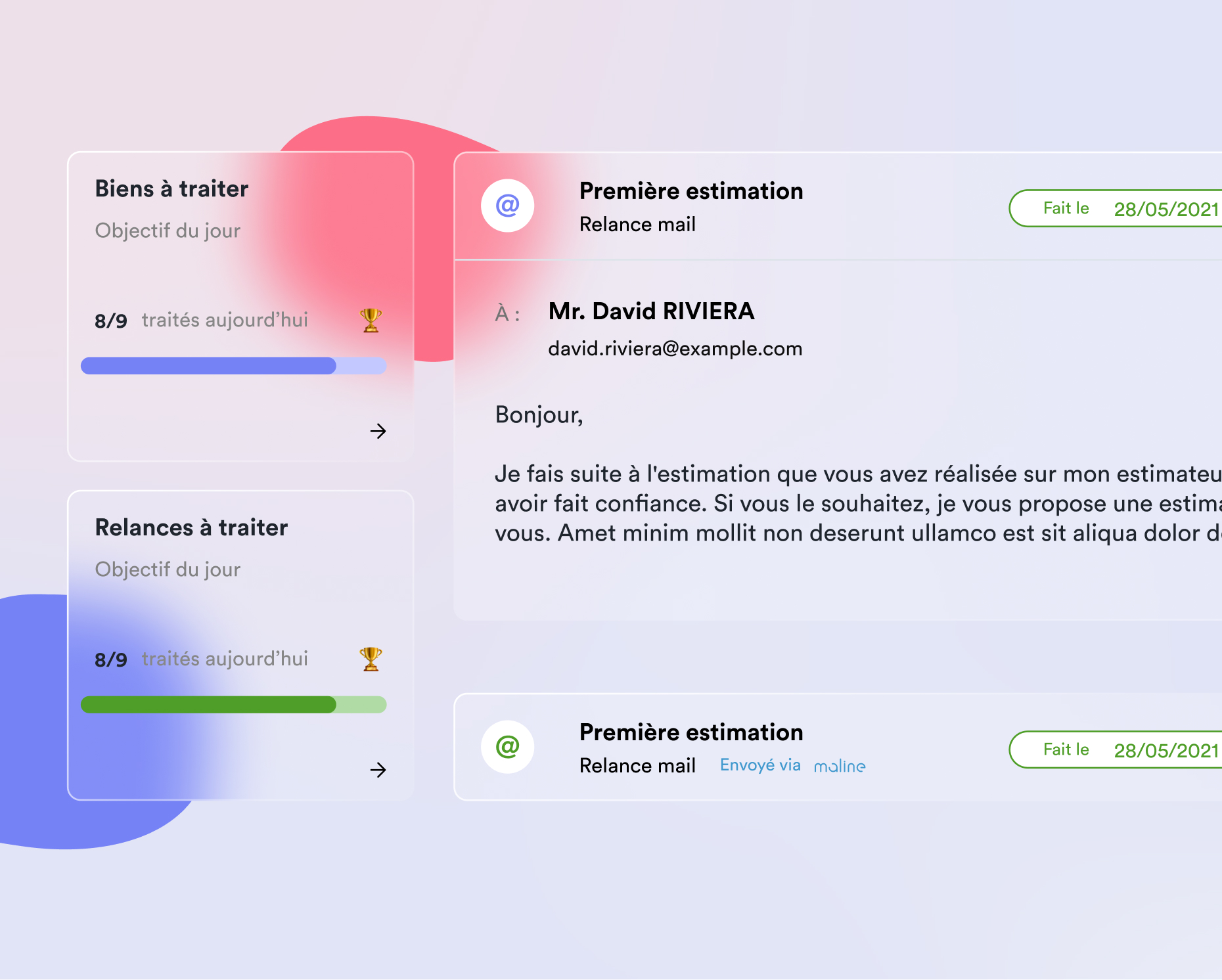
Task: Click top Fait le 28/05/2021 badge
Action: 1116,209
